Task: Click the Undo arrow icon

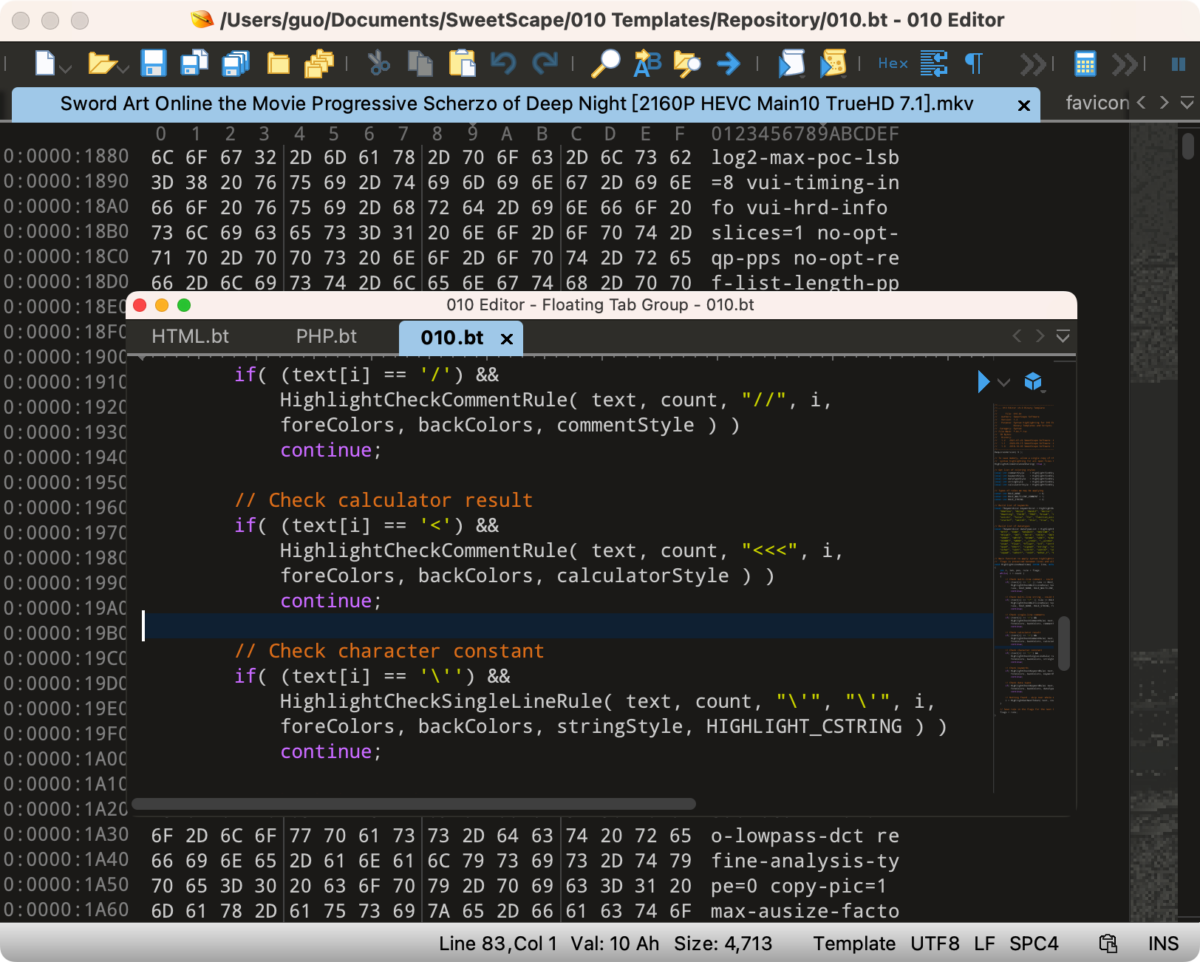Action: 502,64
